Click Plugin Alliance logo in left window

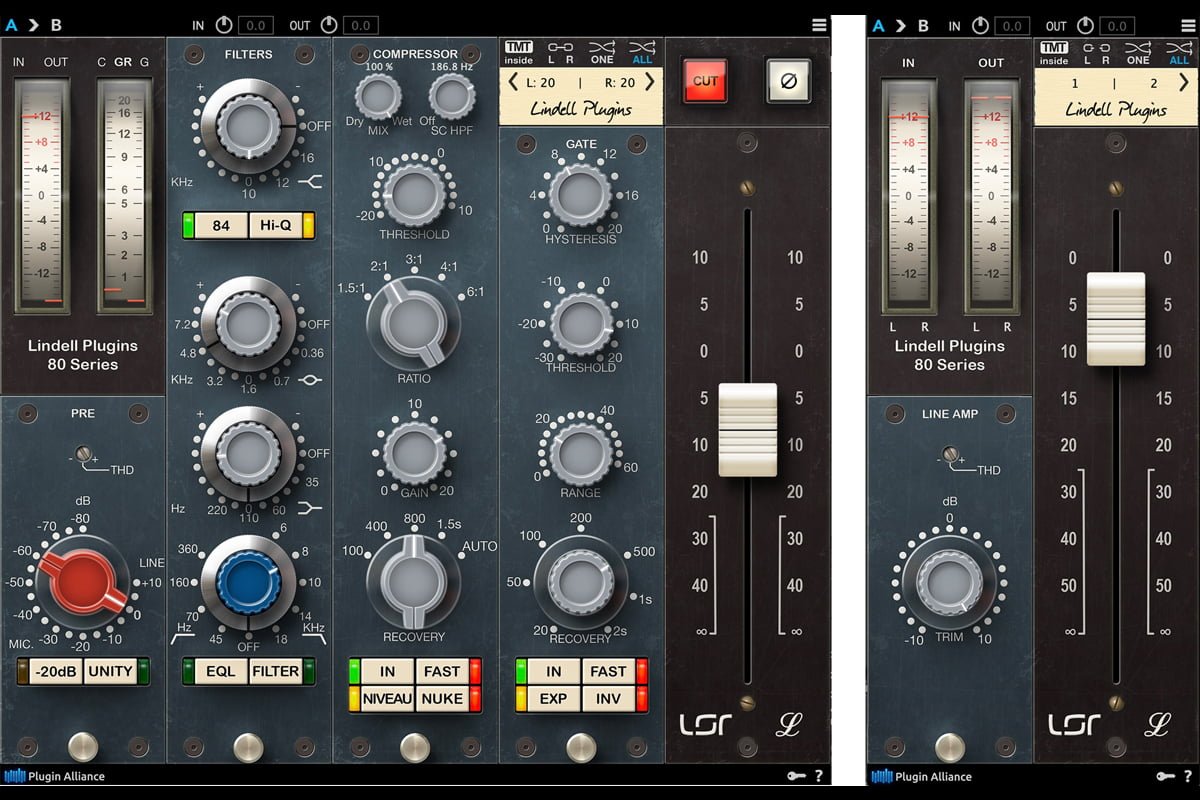(x=55, y=776)
